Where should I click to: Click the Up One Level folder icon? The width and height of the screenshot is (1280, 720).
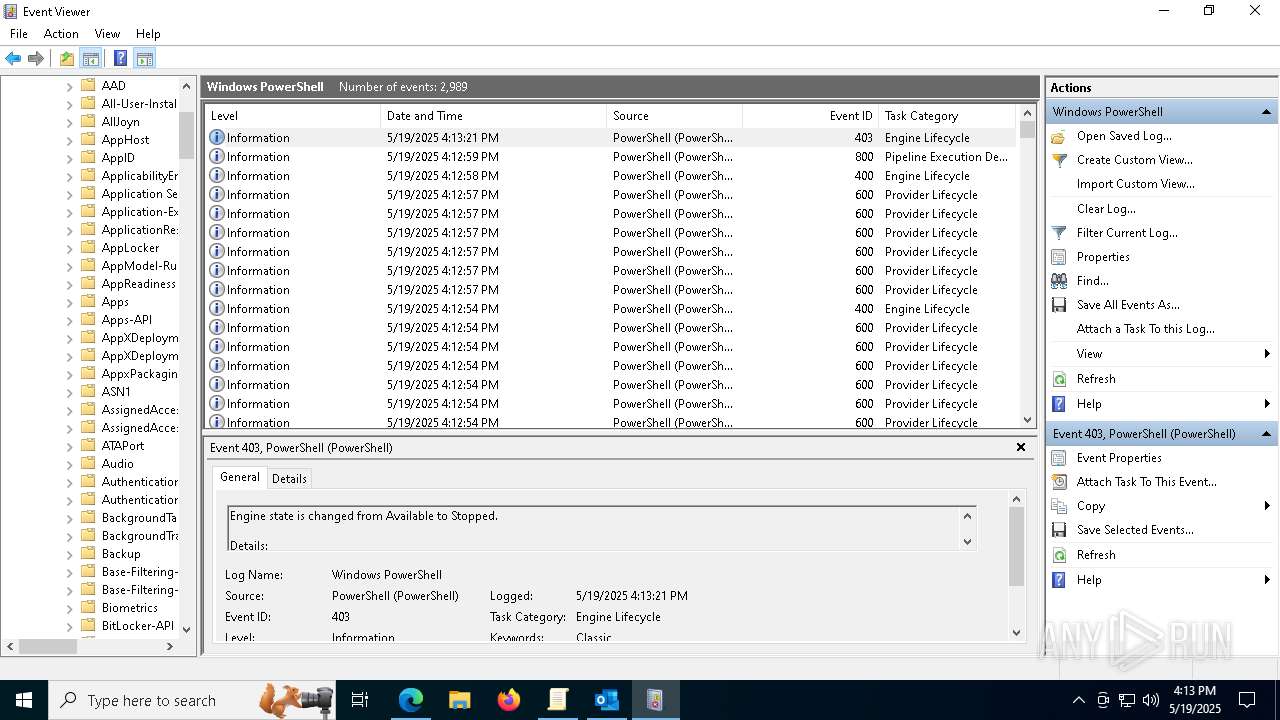point(67,58)
